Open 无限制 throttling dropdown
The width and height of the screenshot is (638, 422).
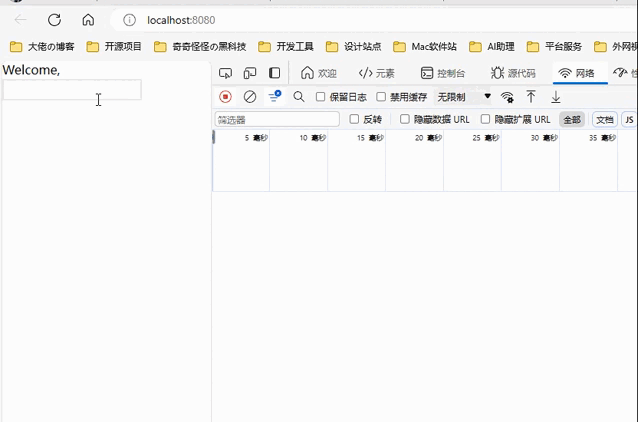coord(464,97)
